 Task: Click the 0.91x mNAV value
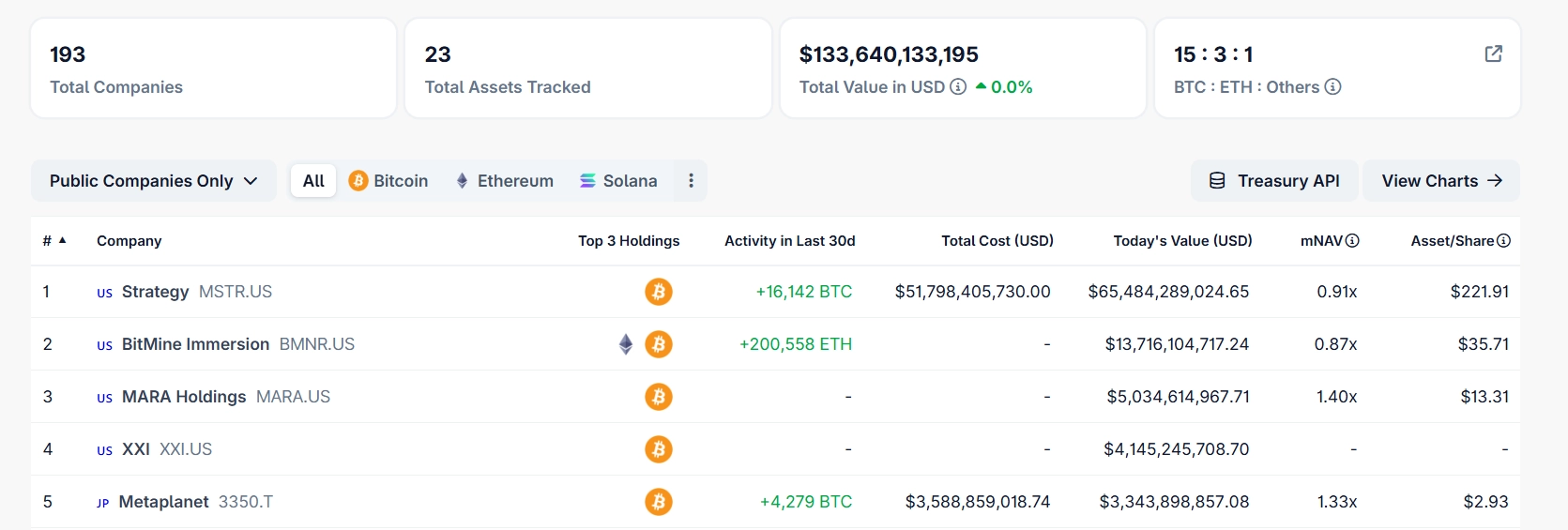[x=1337, y=292]
